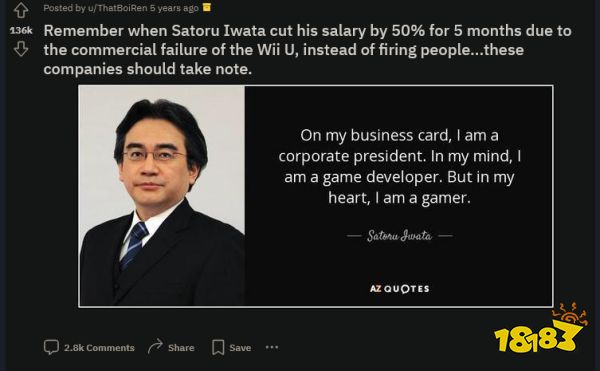Click the cursive Satoru Iwata signature
The height and width of the screenshot is (371, 600).
click(x=399, y=236)
